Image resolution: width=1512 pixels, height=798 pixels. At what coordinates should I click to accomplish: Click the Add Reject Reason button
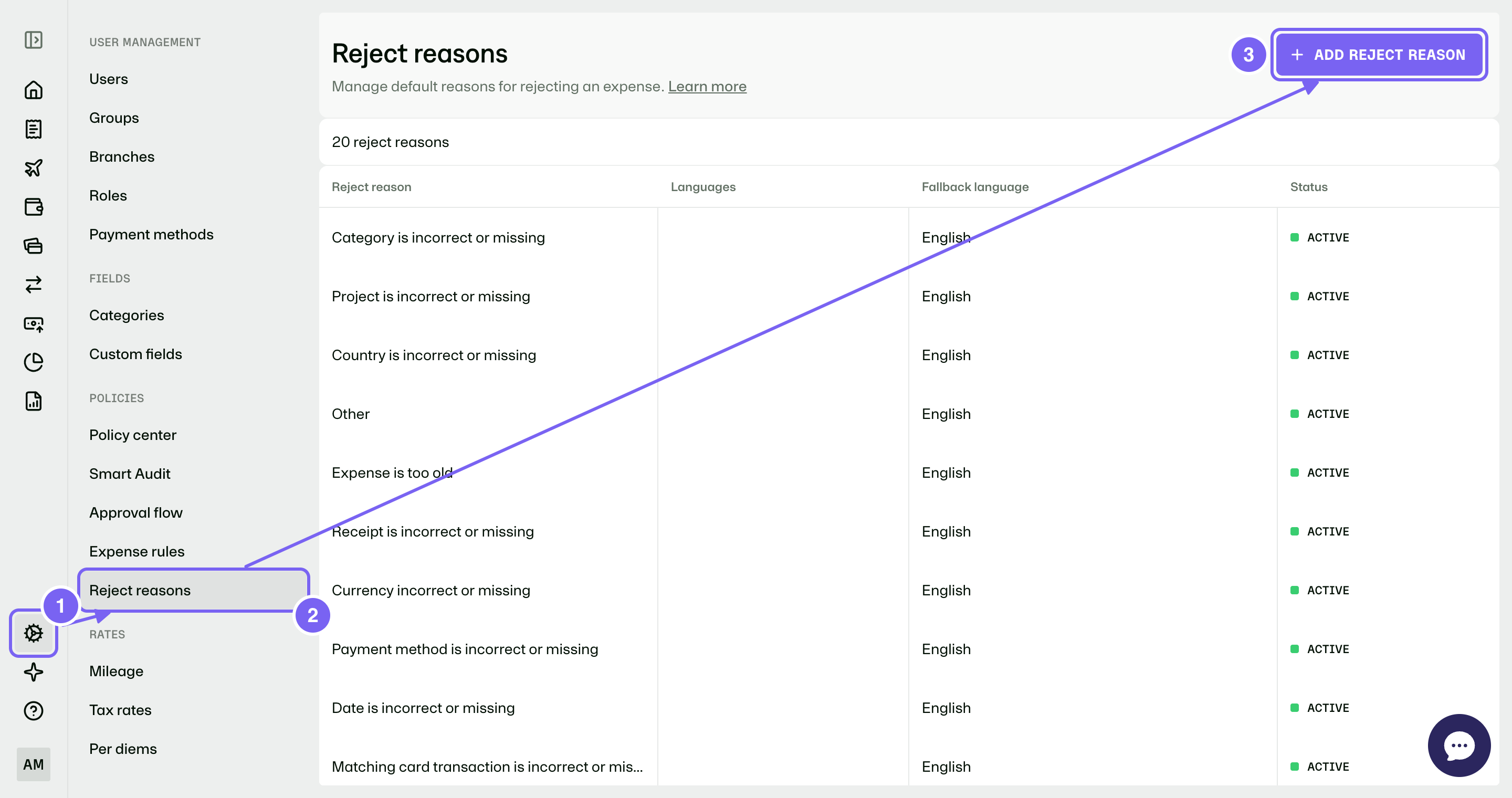coord(1379,55)
